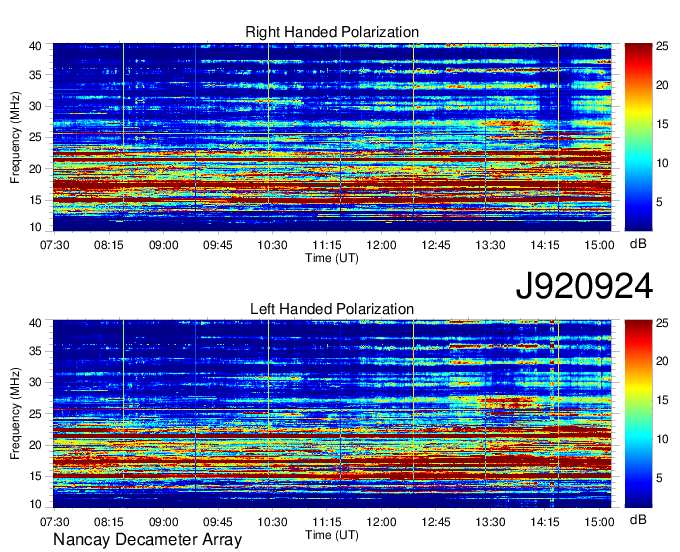The width and height of the screenshot is (680, 552).
Task: Click the 15 MHz tick of lower plot
Action: [35, 476]
